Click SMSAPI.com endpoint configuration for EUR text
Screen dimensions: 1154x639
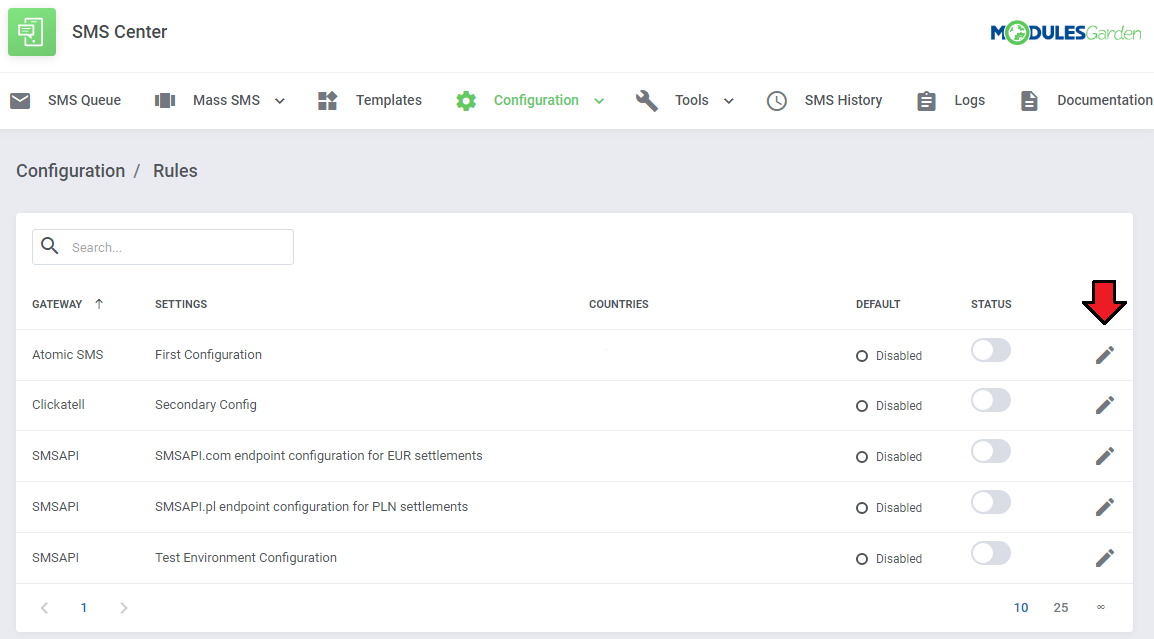tap(319, 456)
